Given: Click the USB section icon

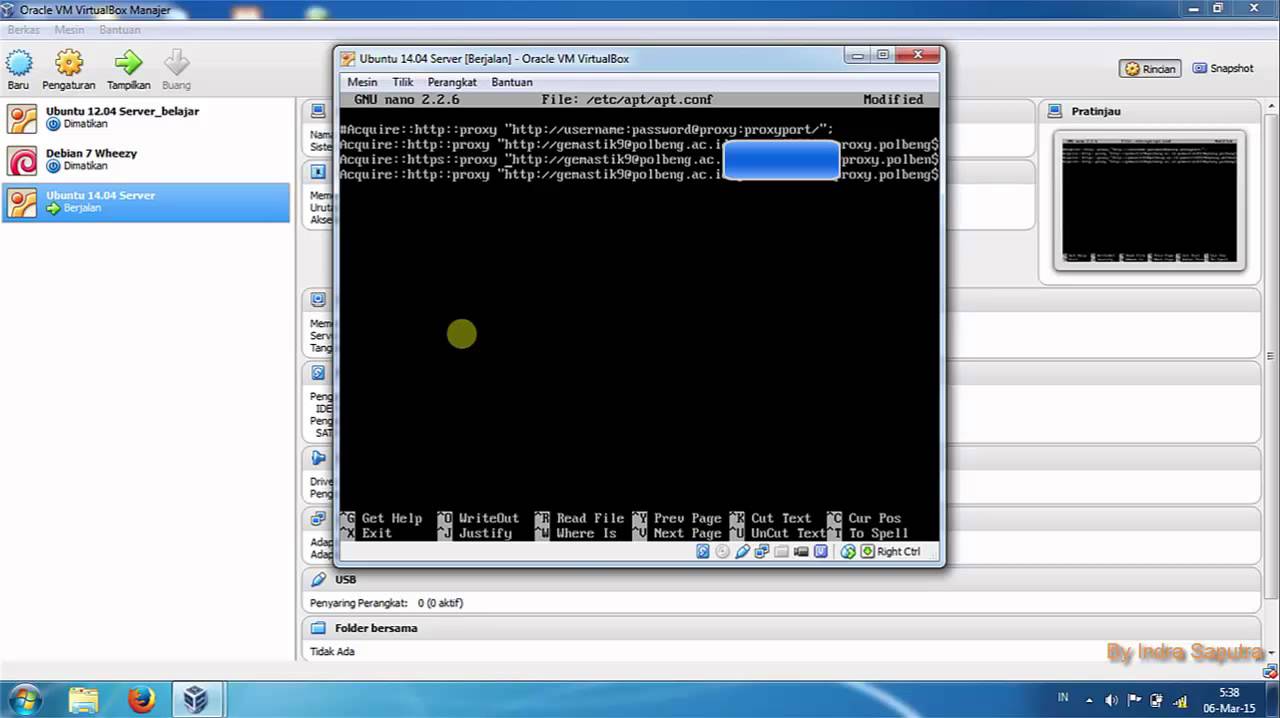Looking at the screenshot, I should 318,579.
